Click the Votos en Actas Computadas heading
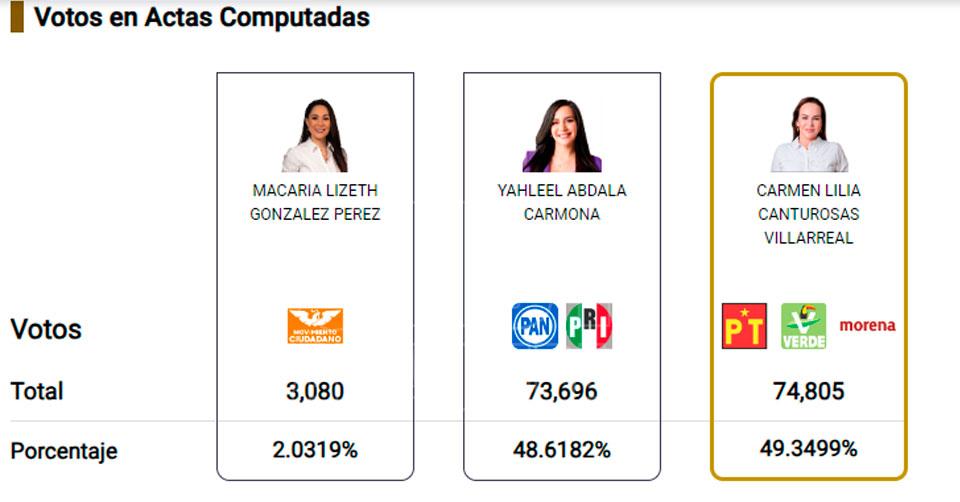Screen dimensions: 960x502 [x=202, y=17]
